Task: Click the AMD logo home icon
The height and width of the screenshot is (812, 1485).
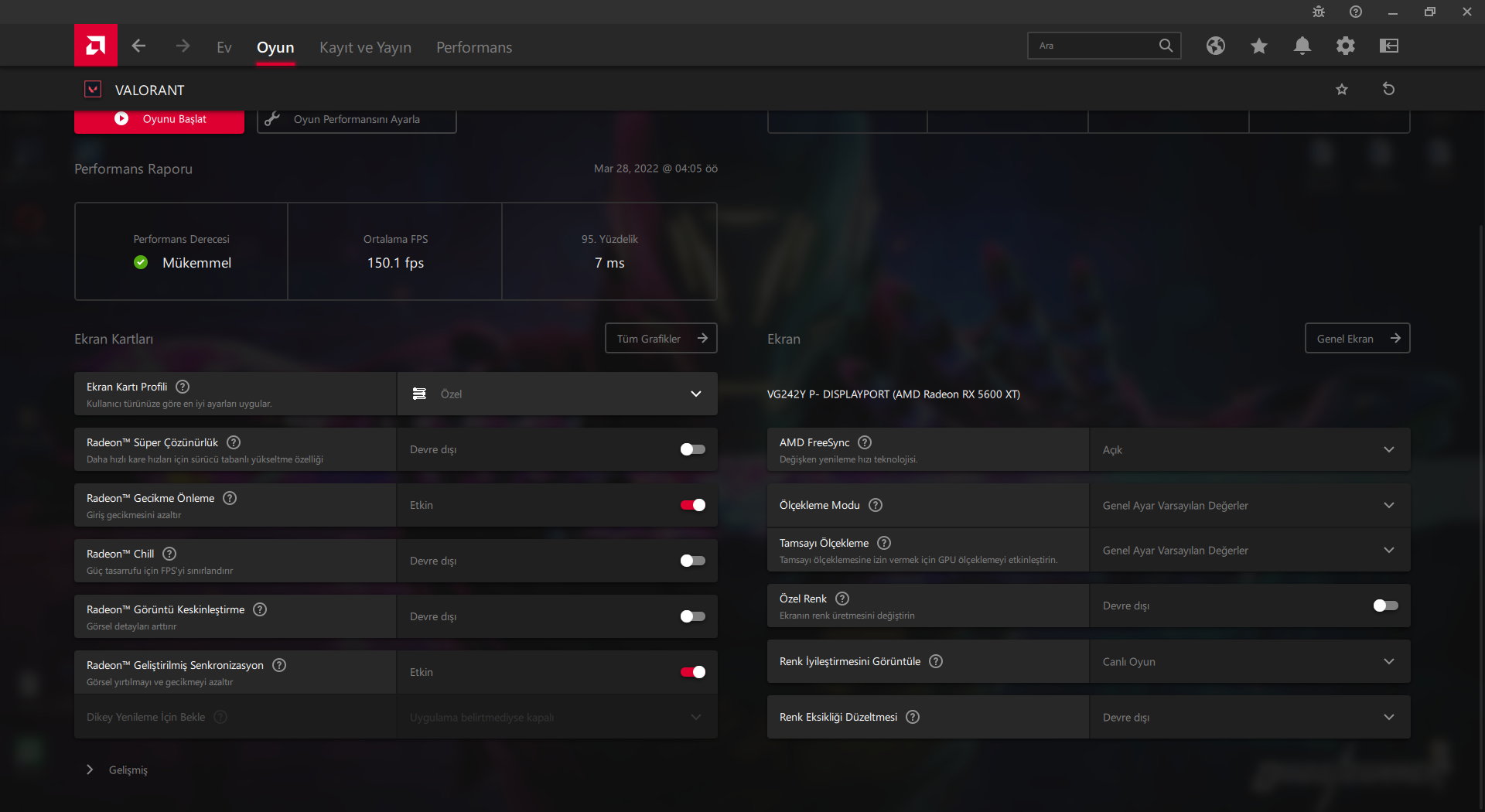Action: [96, 46]
